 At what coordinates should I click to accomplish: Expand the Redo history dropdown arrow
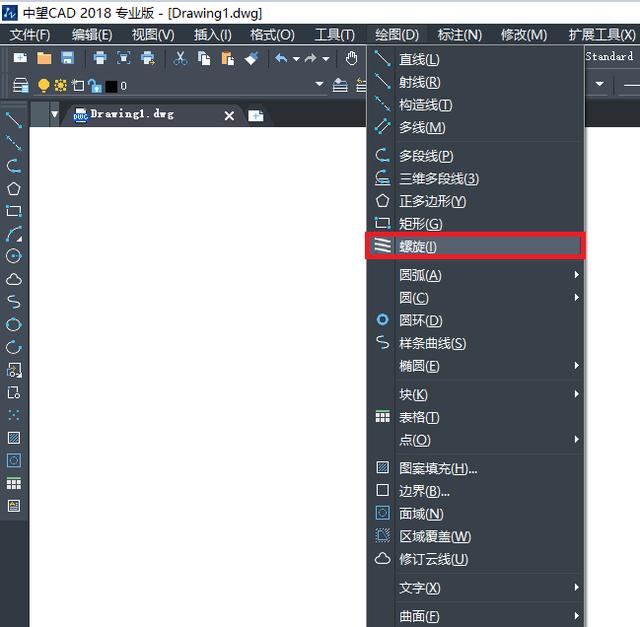326,59
